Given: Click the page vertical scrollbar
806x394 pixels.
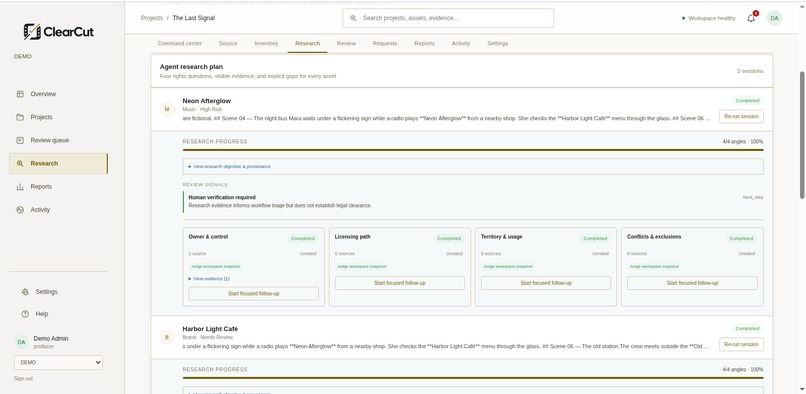Looking at the screenshot, I should [802, 135].
